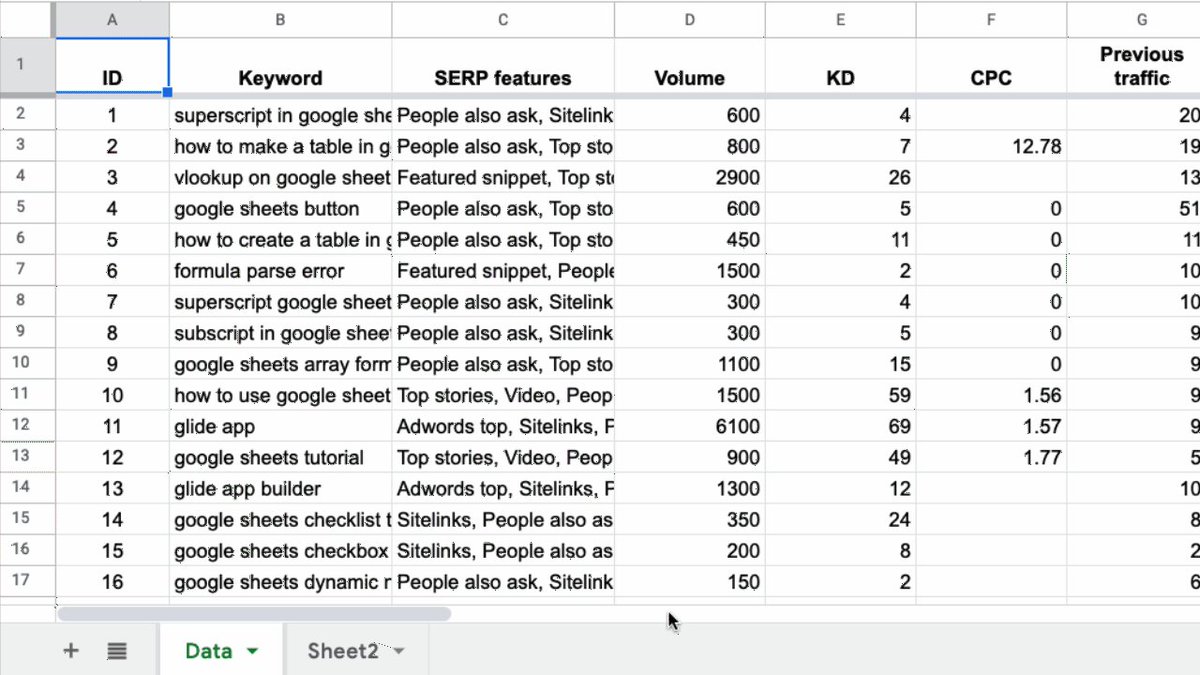Image resolution: width=1200 pixels, height=675 pixels.
Task: Click the Volume header cell
Action: pos(690,67)
